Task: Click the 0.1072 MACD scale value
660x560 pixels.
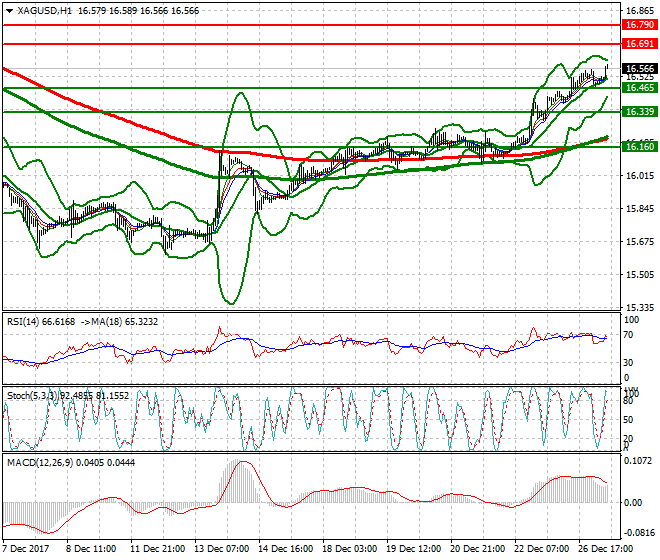Action: [638, 461]
